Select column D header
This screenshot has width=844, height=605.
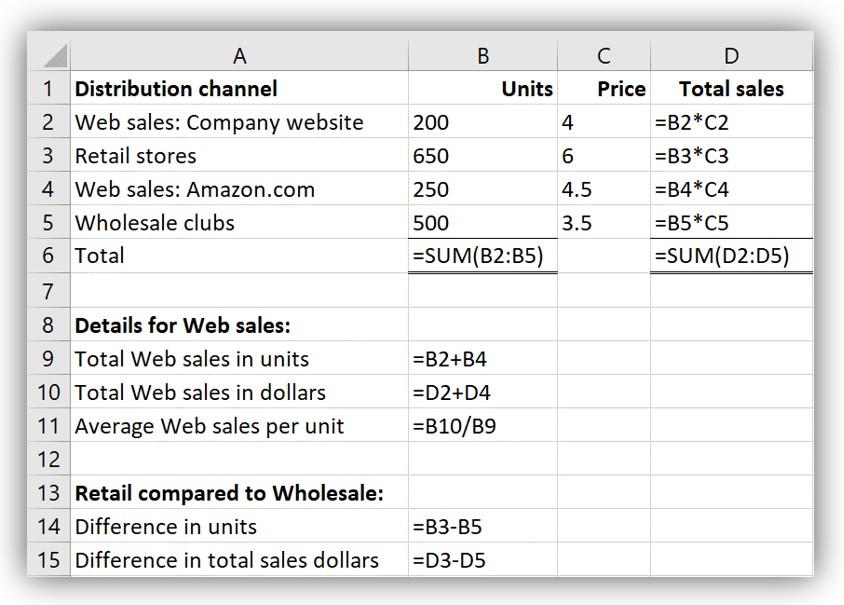(731, 56)
